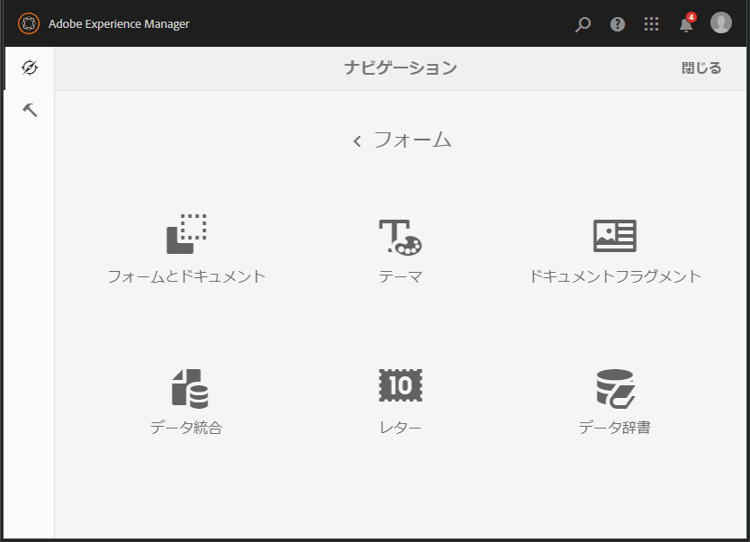Click the ドキュメントフラグメント label
Viewport: 750px width, 542px height.
tap(615, 277)
